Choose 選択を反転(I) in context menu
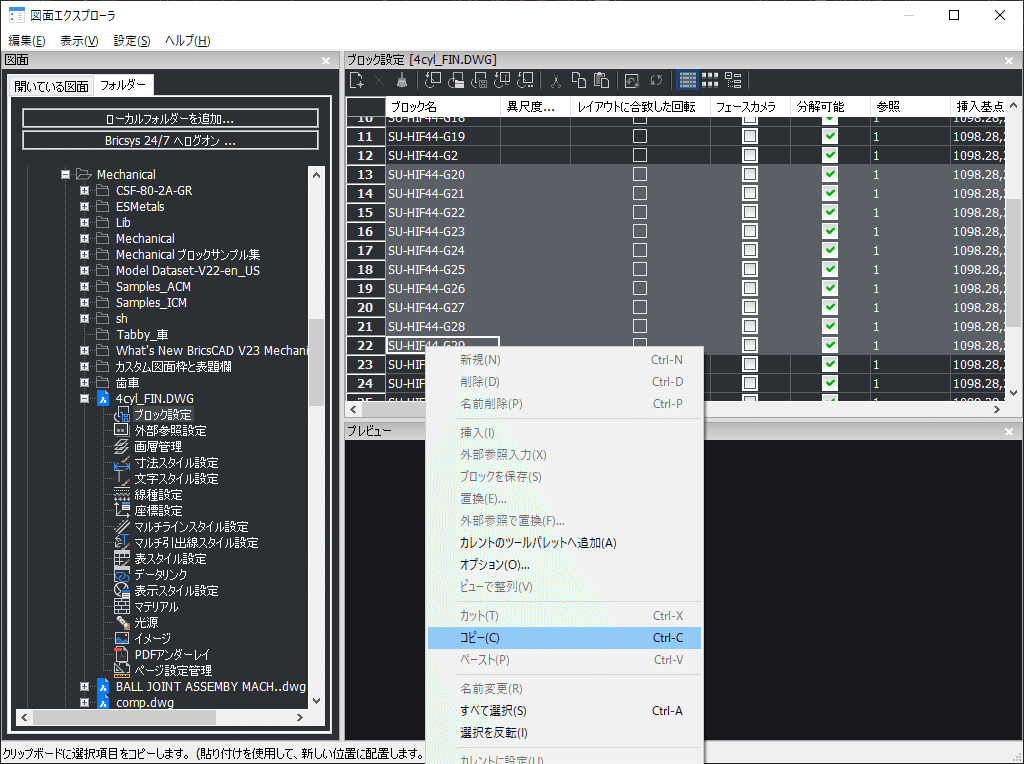Image resolution: width=1024 pixels, height=764 pixels. pos(564,733)
